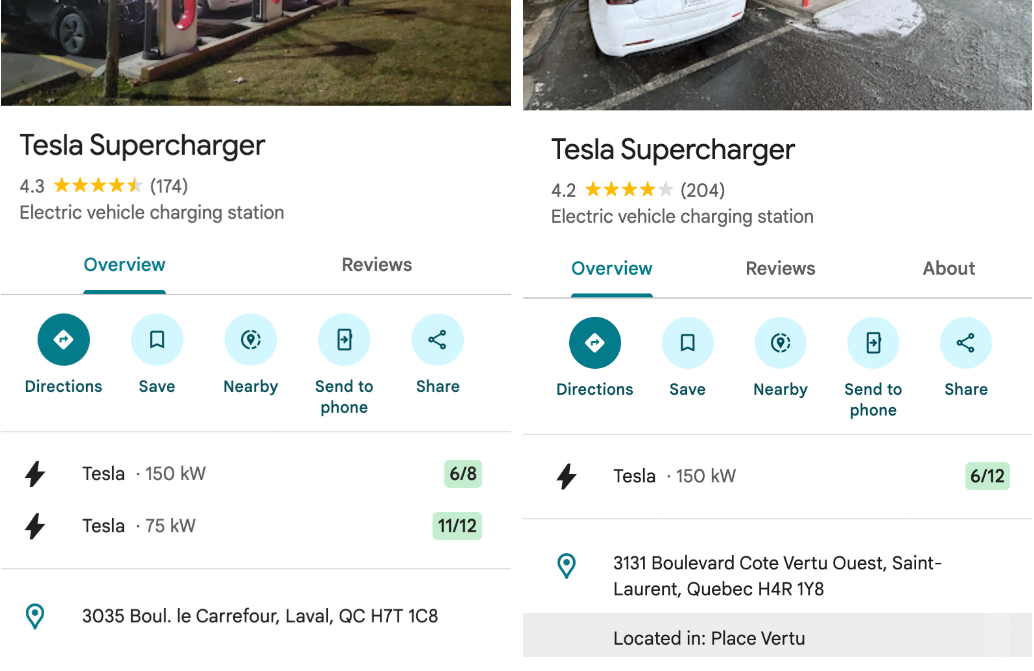Image resolution: width=1034 pixels, height=671 pixels.
Task: Click 3131 Boulevard Cote Vertu address
Action: (777, 576)
